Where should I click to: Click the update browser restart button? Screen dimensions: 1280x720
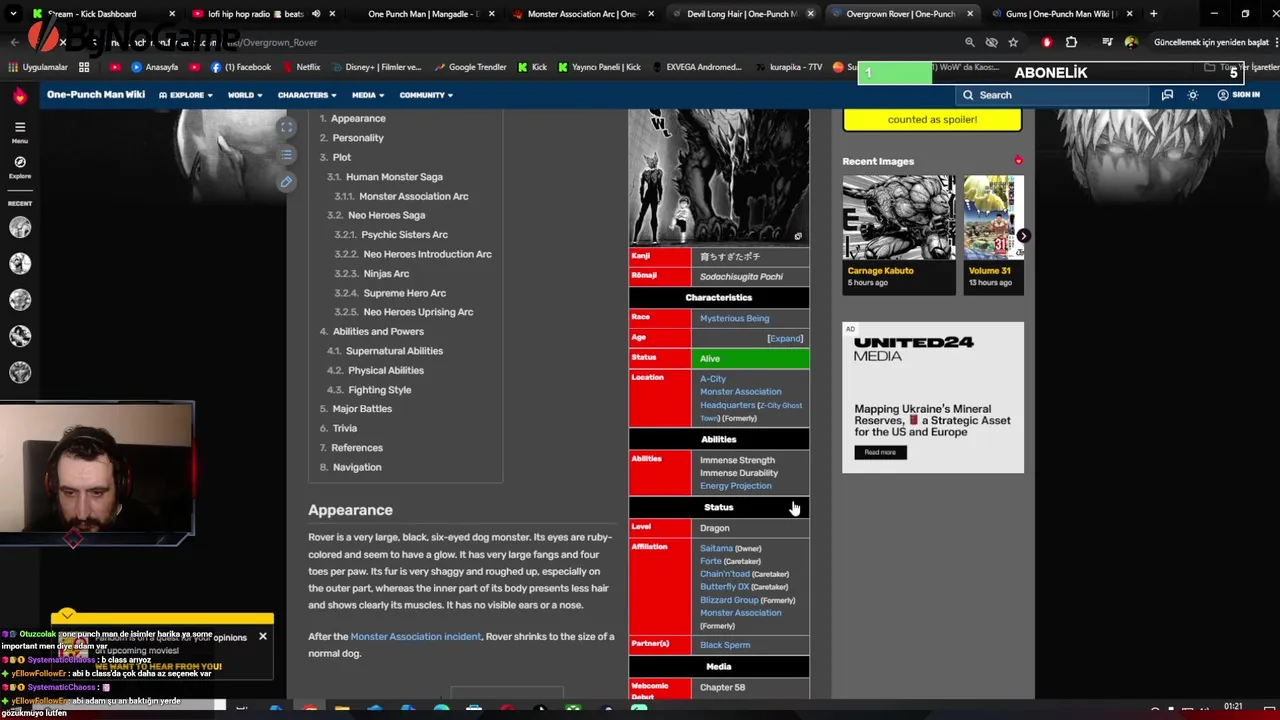[1211, 42]
